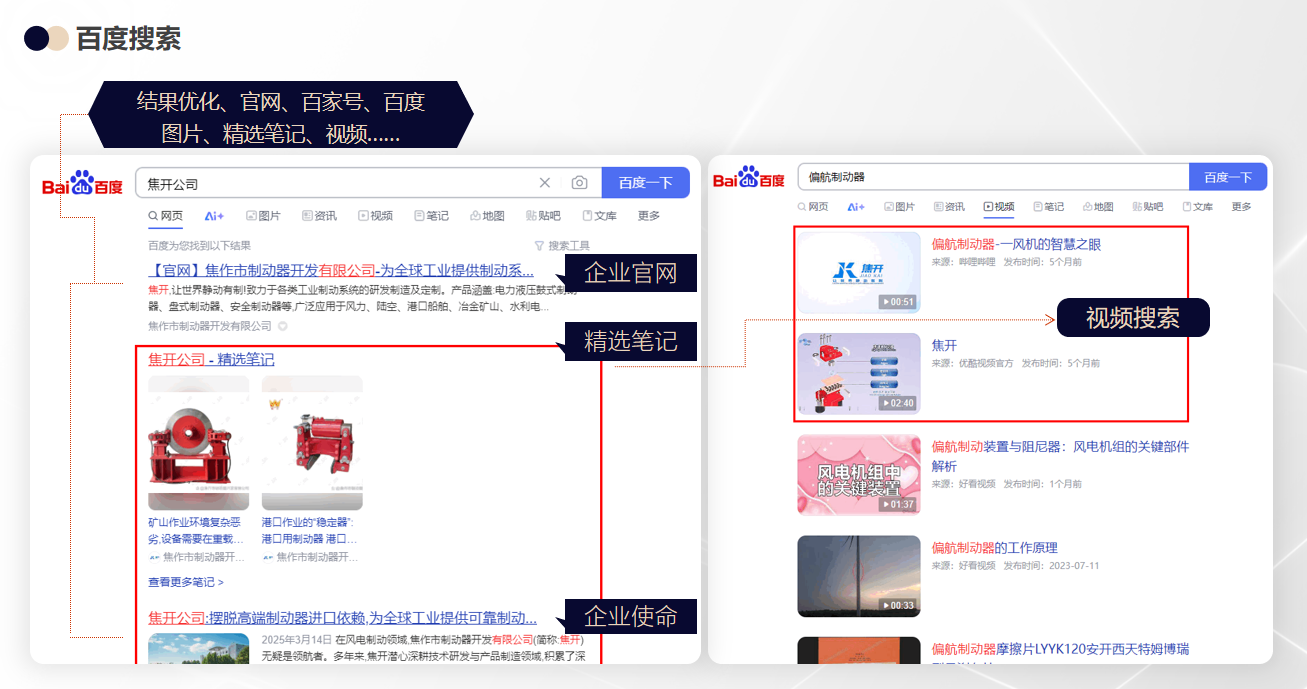The image size is (1307, 689).
Task: Open 【官网】焦作市制动器开发有限公司 result link
Action: pyautogui.click(x=341, y=270)
